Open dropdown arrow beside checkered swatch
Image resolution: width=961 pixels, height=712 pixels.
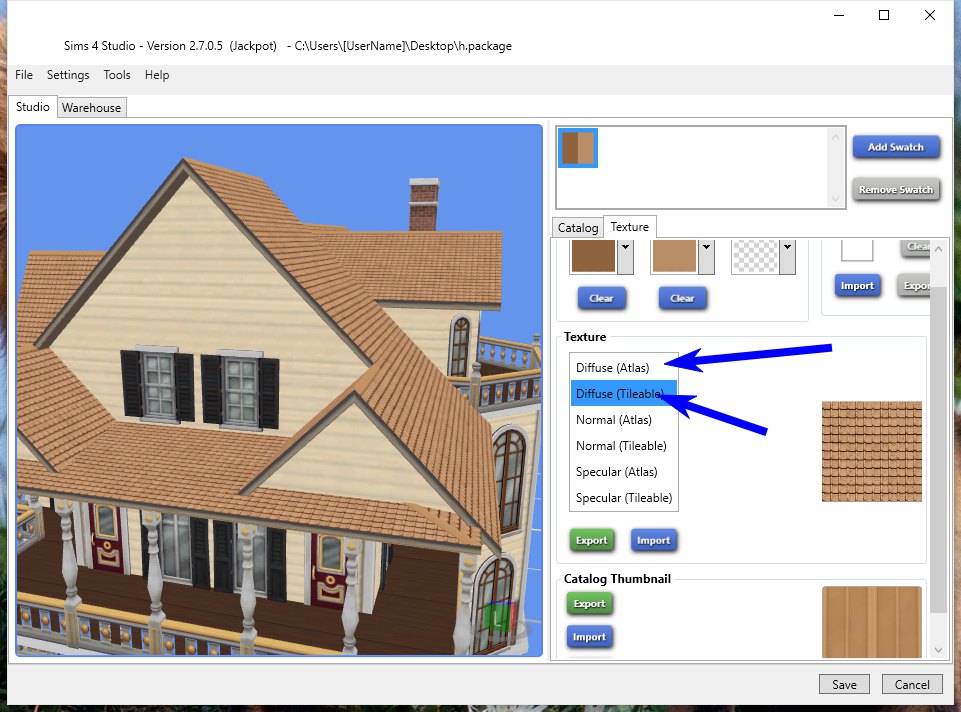pos(788,256)
